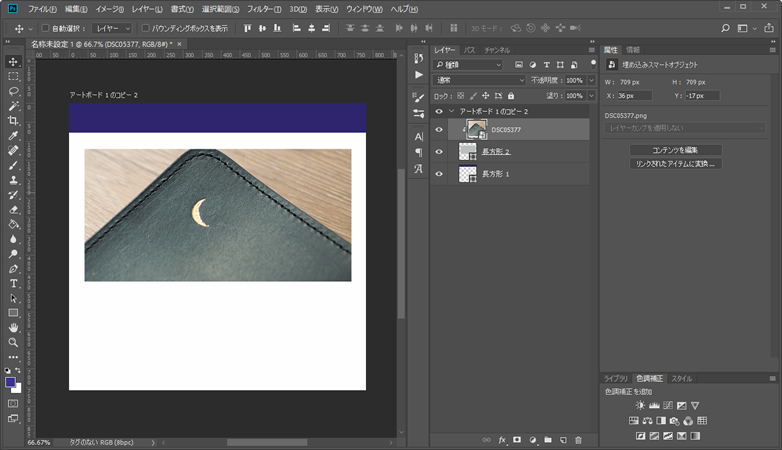Click the リンクされたアイテムに変換 button
Screen dimensions: 782x450
click(x=675, y=164)
